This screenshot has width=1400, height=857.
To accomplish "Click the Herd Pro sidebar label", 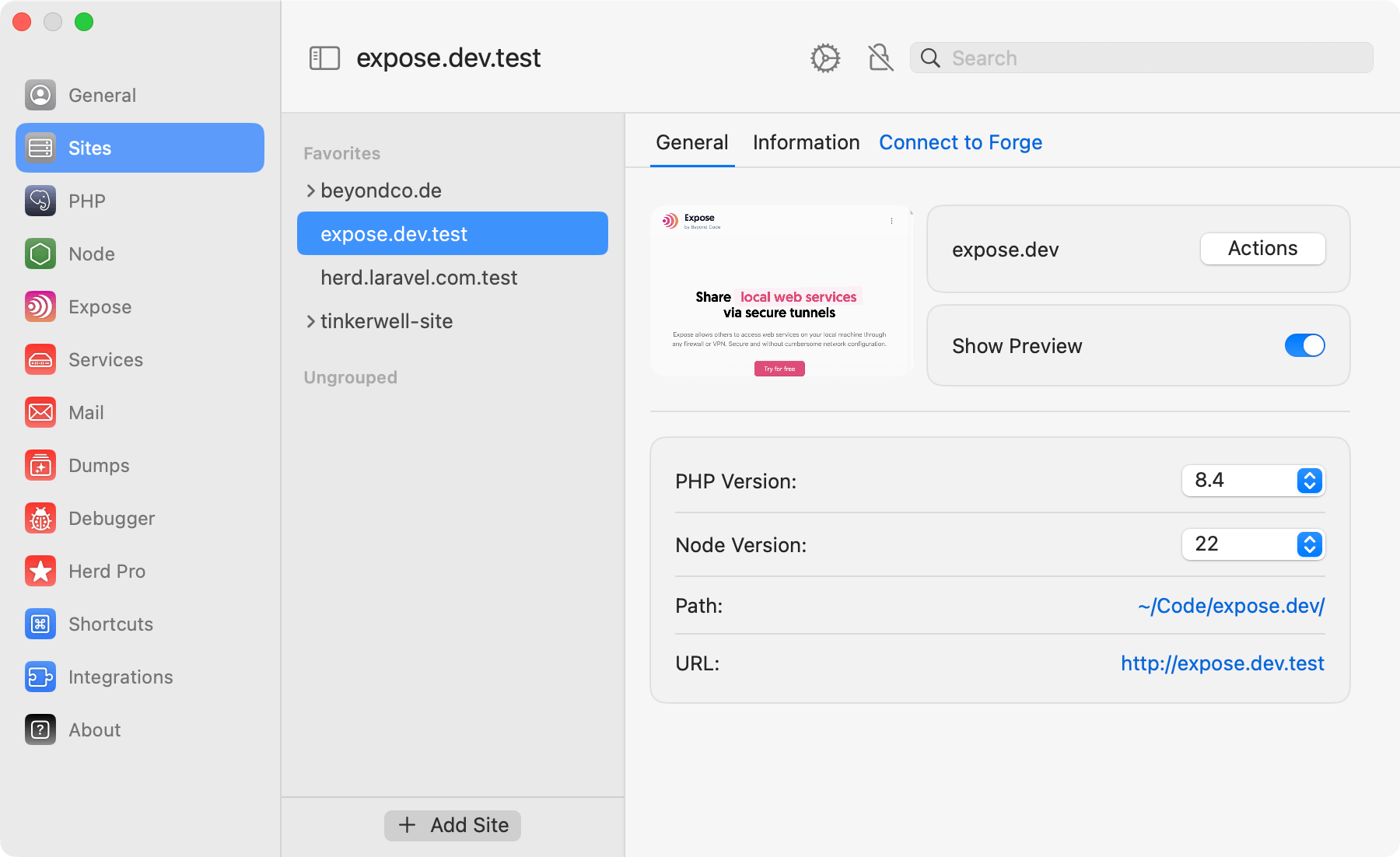I will pyautogui.click(x=107, y=572).
